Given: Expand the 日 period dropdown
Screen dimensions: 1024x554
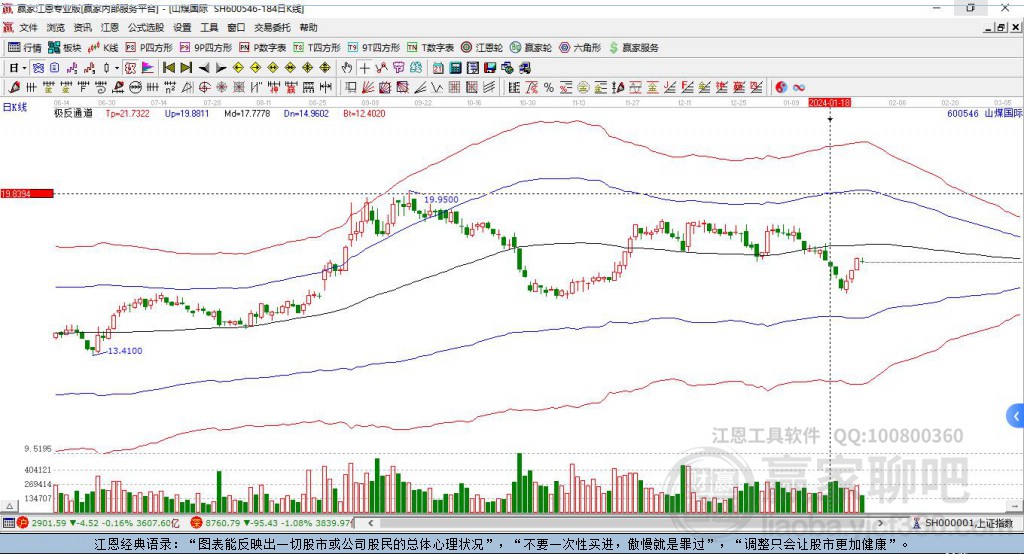Looking at the screenshot, I should tap(24, 68).
